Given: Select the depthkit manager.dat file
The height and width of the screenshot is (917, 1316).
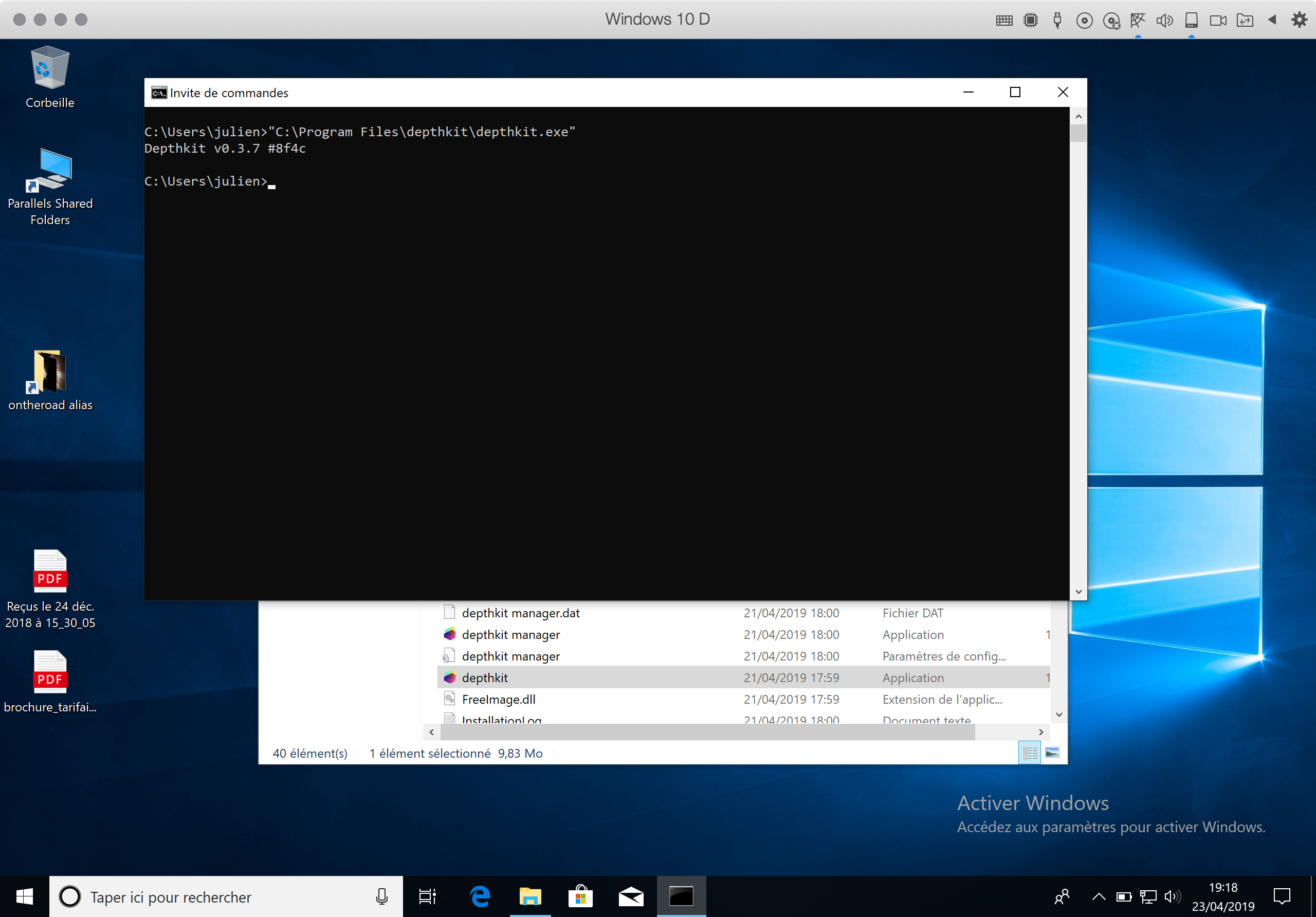Looking at the screenshot, I should click(x=520, y=613).
